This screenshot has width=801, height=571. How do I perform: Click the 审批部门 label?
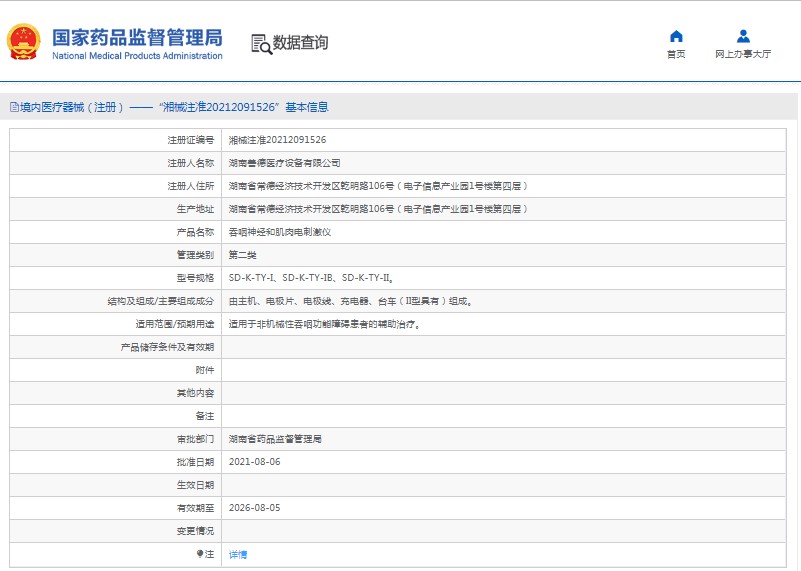click(x=195, y=439)
